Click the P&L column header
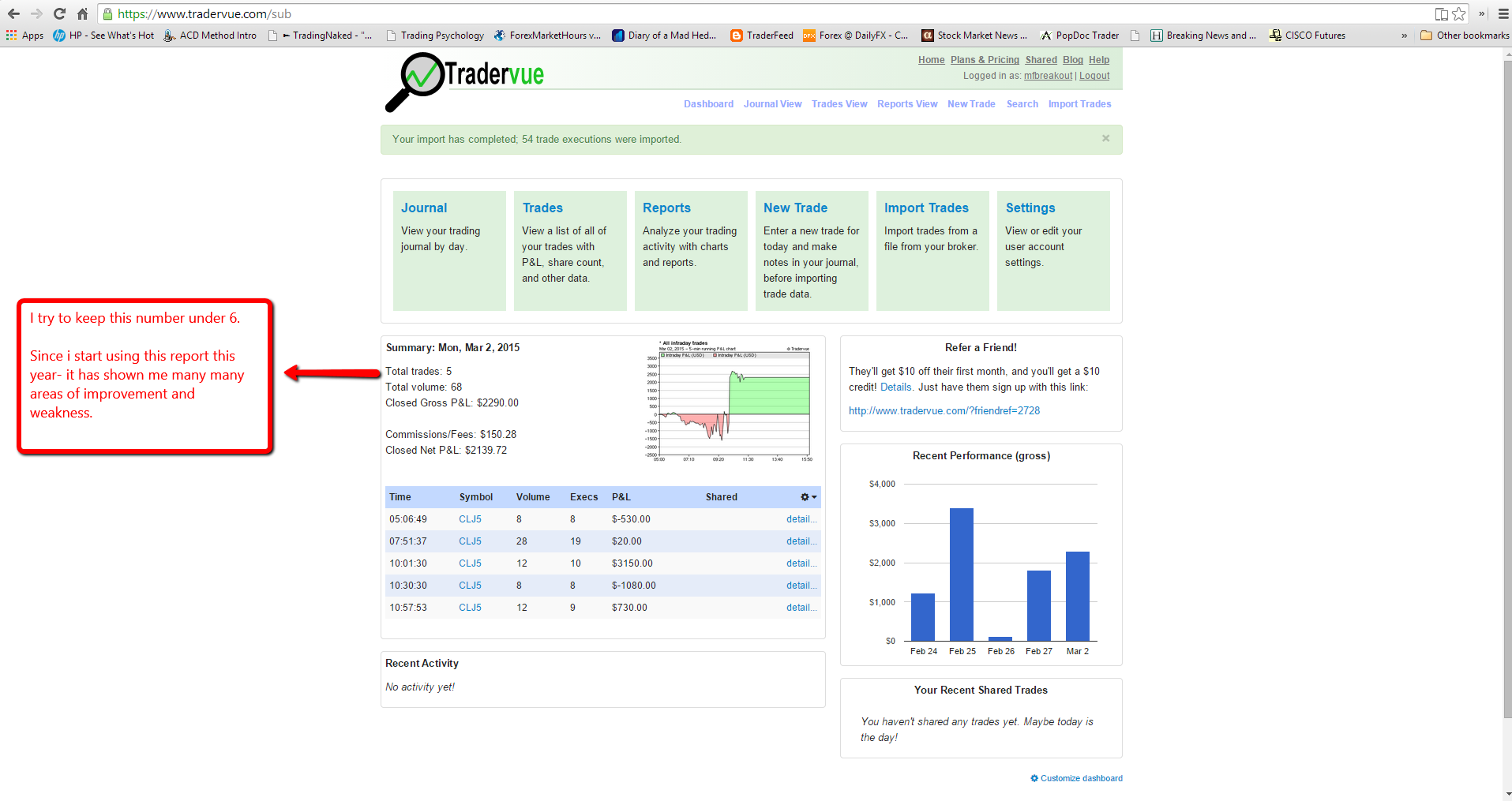 [621, 497]
